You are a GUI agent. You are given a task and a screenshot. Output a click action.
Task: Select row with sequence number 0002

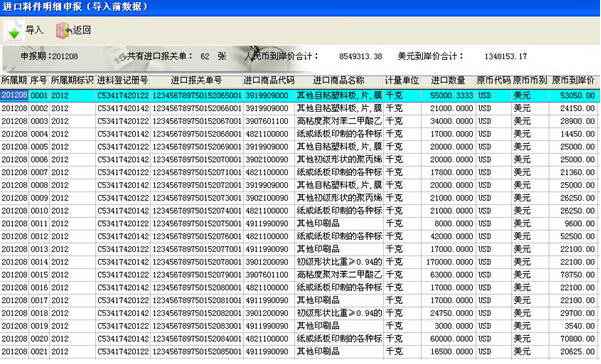click(x=300, y=108)
